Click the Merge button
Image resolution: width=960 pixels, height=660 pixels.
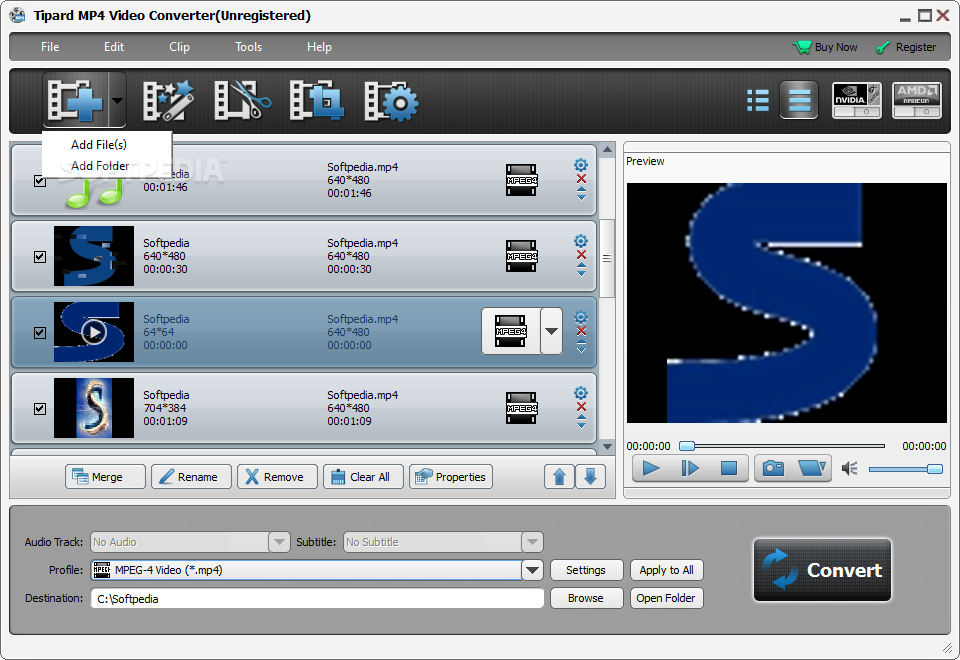(105, 476)
